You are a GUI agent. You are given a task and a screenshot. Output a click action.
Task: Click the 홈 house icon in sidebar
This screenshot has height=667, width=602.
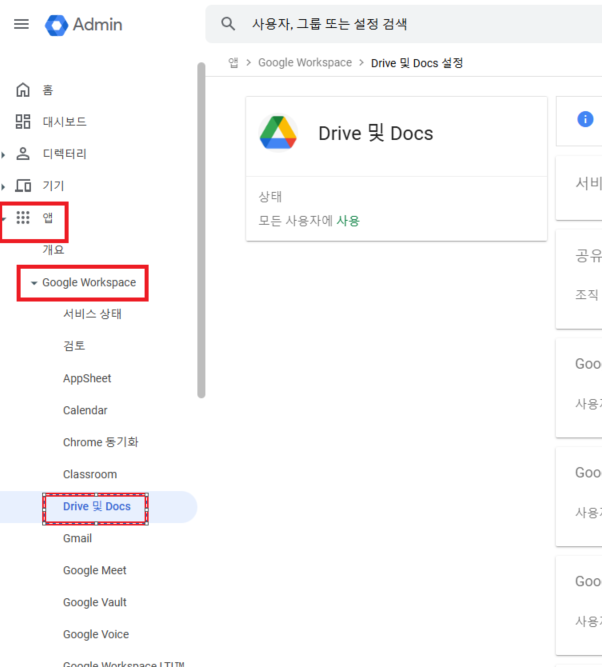pos(23,90)
